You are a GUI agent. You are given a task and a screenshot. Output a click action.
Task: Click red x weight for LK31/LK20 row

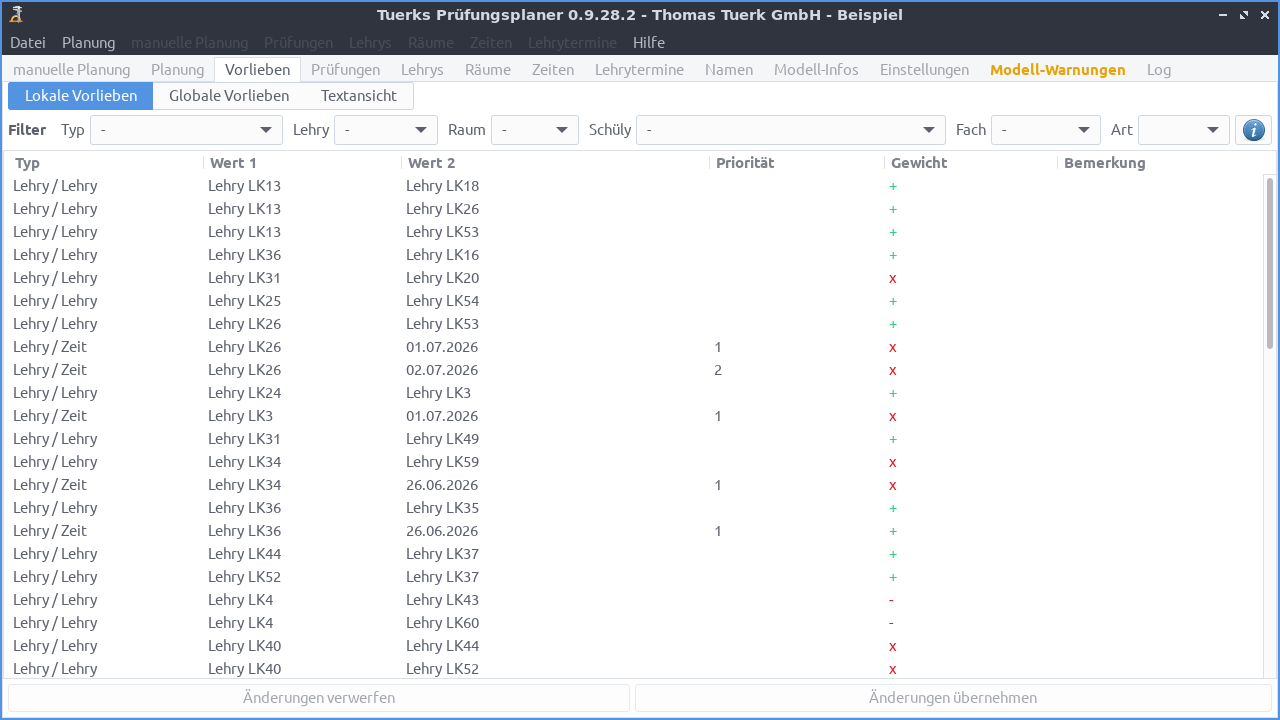[x=893, y=278]
